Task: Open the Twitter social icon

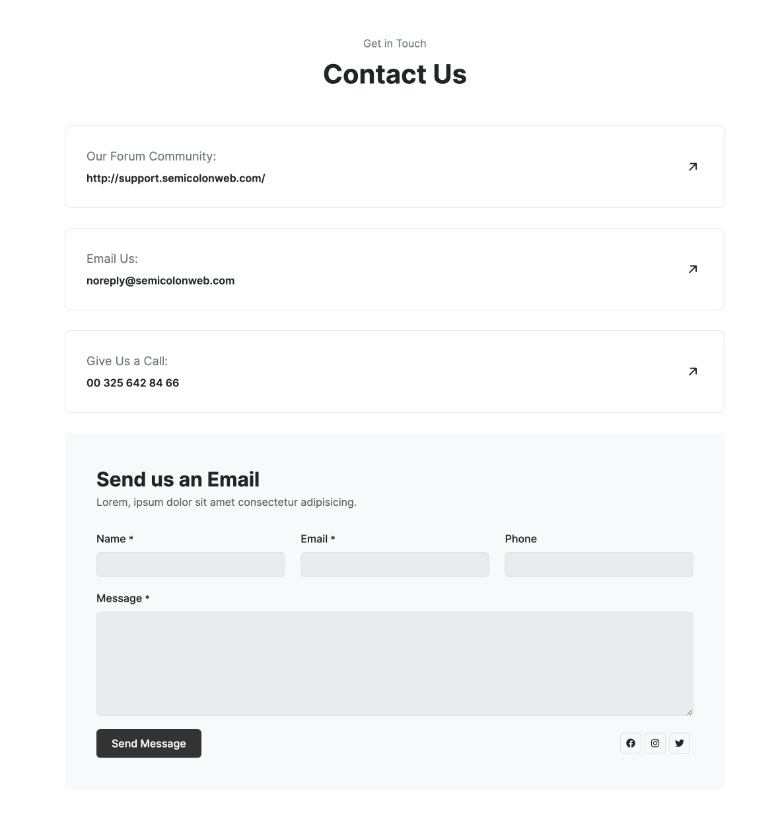Action: (x=680, y=743)
